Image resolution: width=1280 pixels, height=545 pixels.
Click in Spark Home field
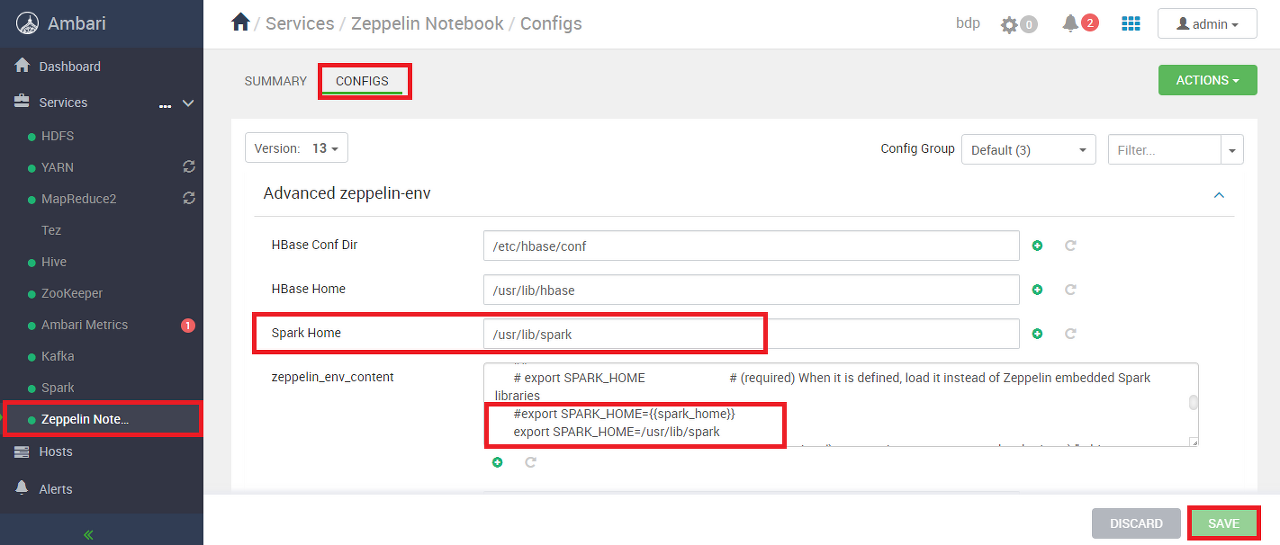(751, 334)
